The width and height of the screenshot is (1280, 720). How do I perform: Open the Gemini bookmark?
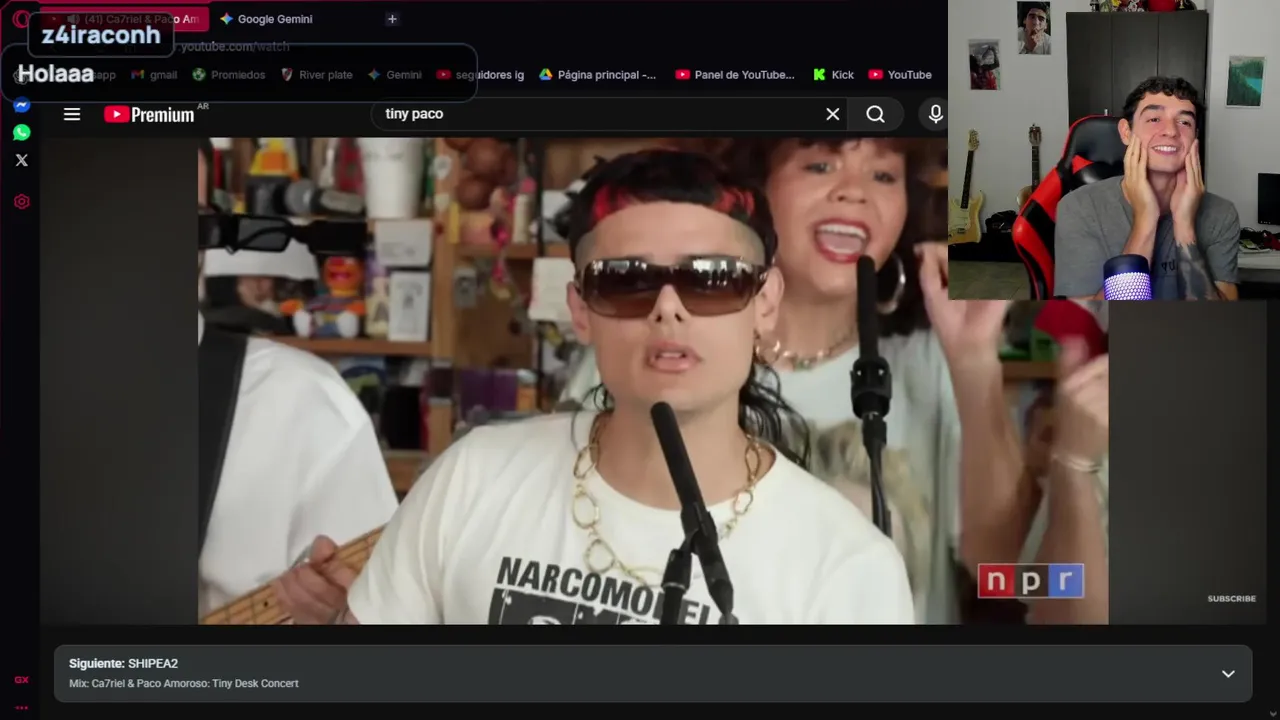394,75
